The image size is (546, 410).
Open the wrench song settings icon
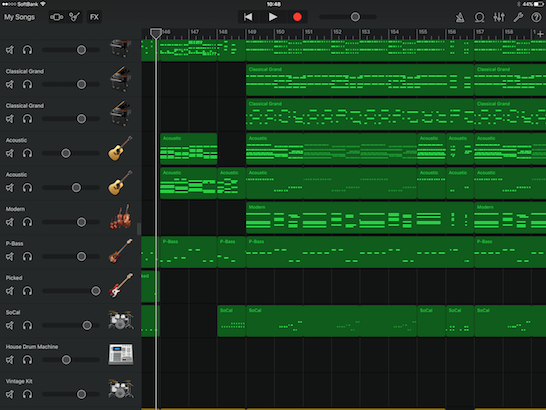(518, 17)
